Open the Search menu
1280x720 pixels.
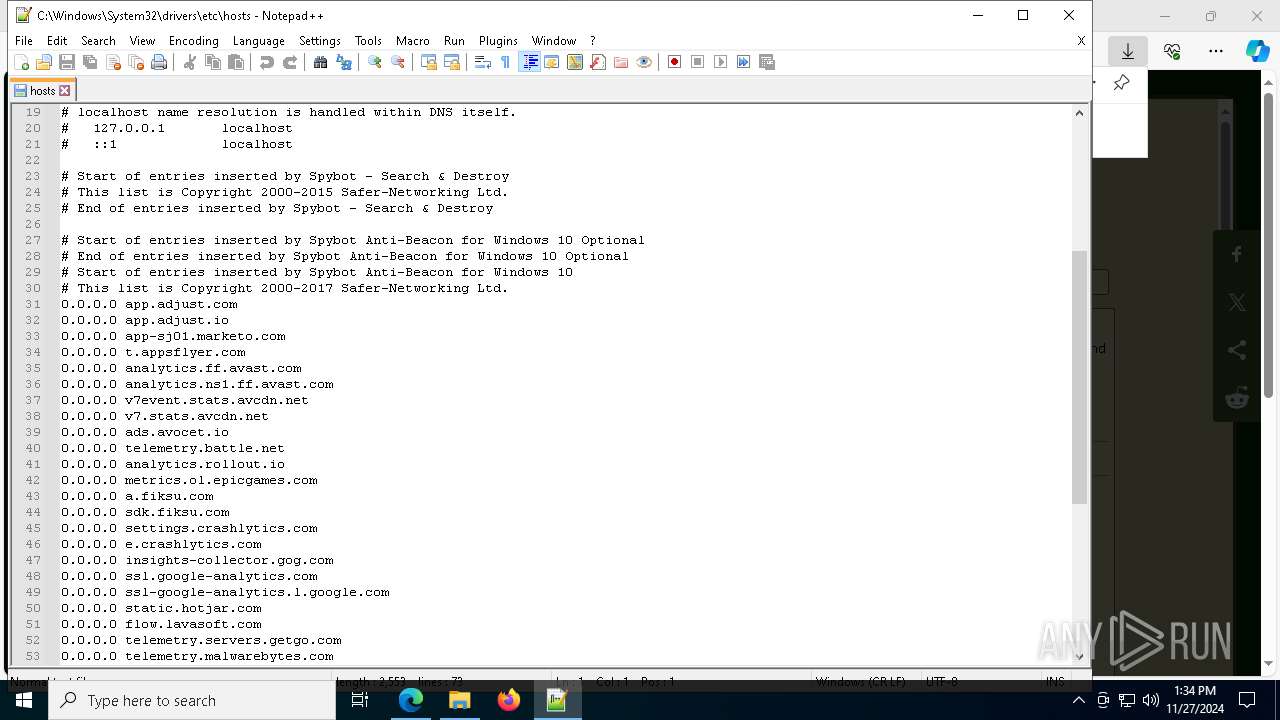tap(98, 41)
